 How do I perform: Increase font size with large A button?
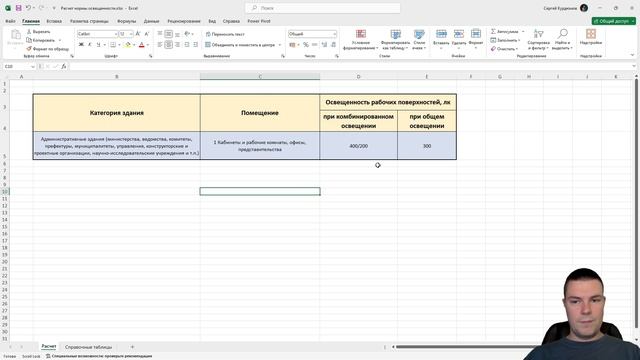click(x=138, y=34)
